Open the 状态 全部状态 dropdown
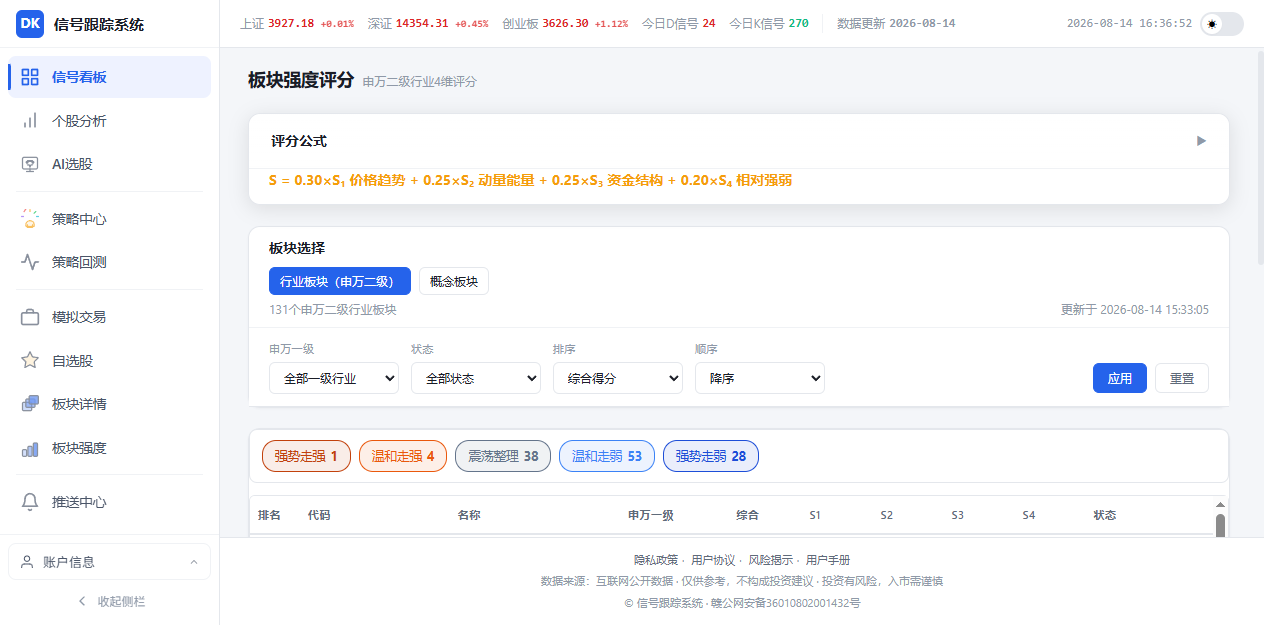The image size is (1264, 625). [476, 378]
